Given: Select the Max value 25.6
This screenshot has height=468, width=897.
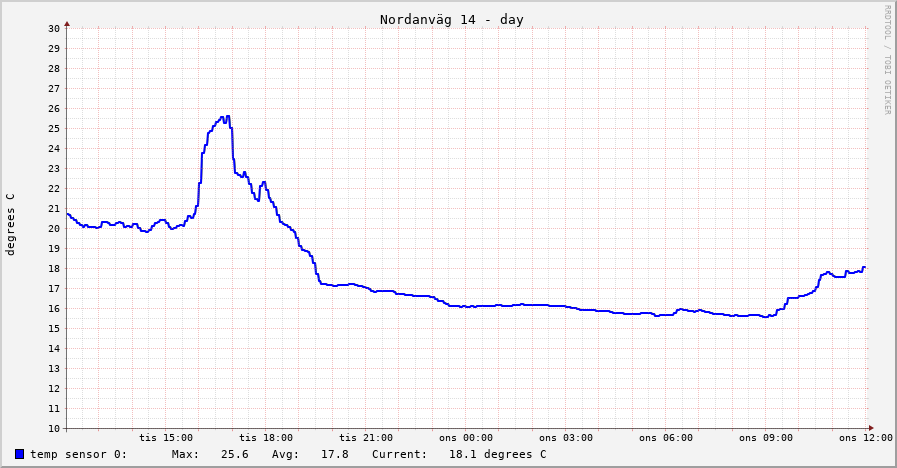Looking at the screenshot, I should [235, 454].
